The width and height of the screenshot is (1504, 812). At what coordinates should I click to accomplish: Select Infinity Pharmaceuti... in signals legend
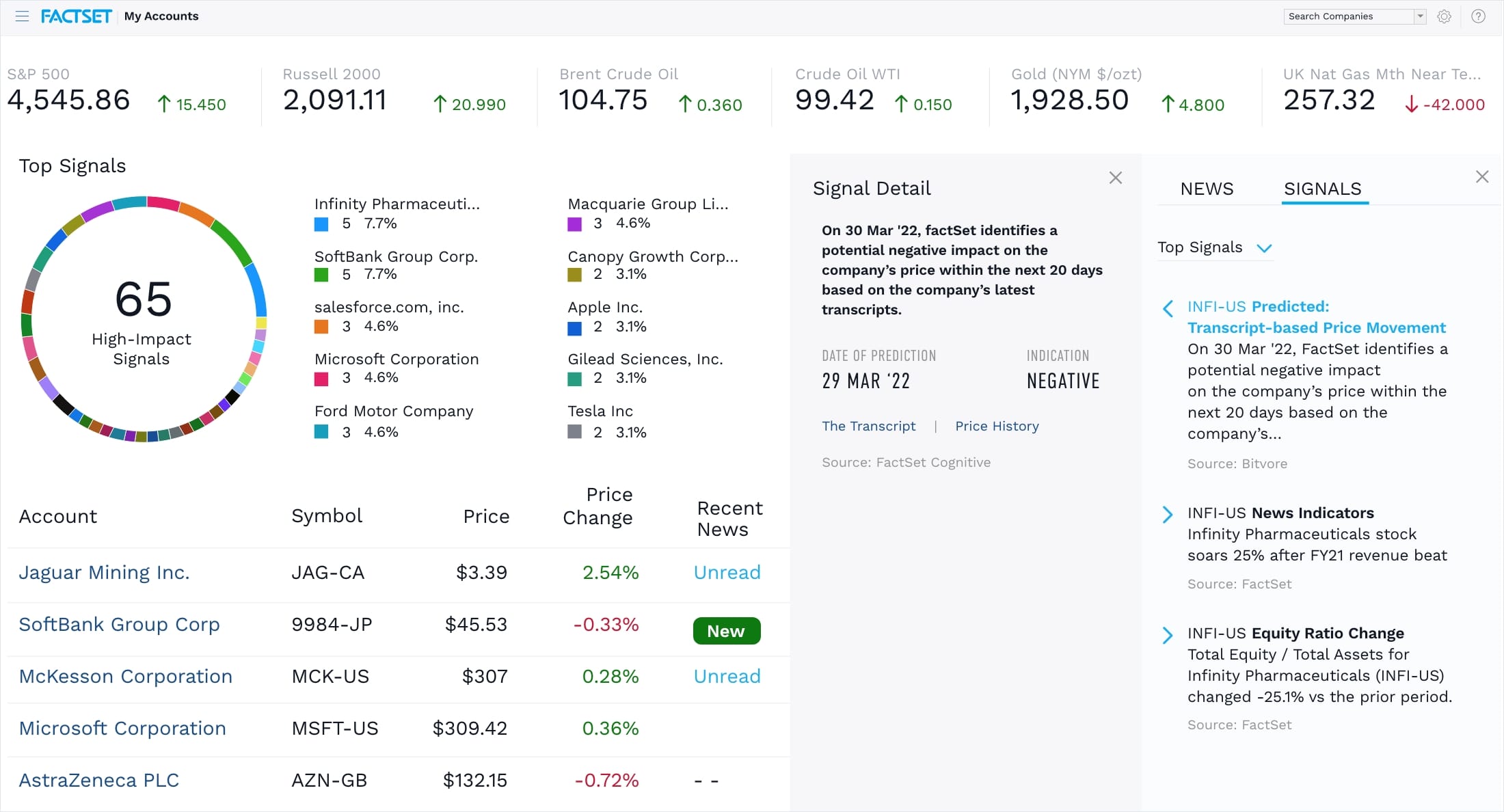click(x=397, y=204)
